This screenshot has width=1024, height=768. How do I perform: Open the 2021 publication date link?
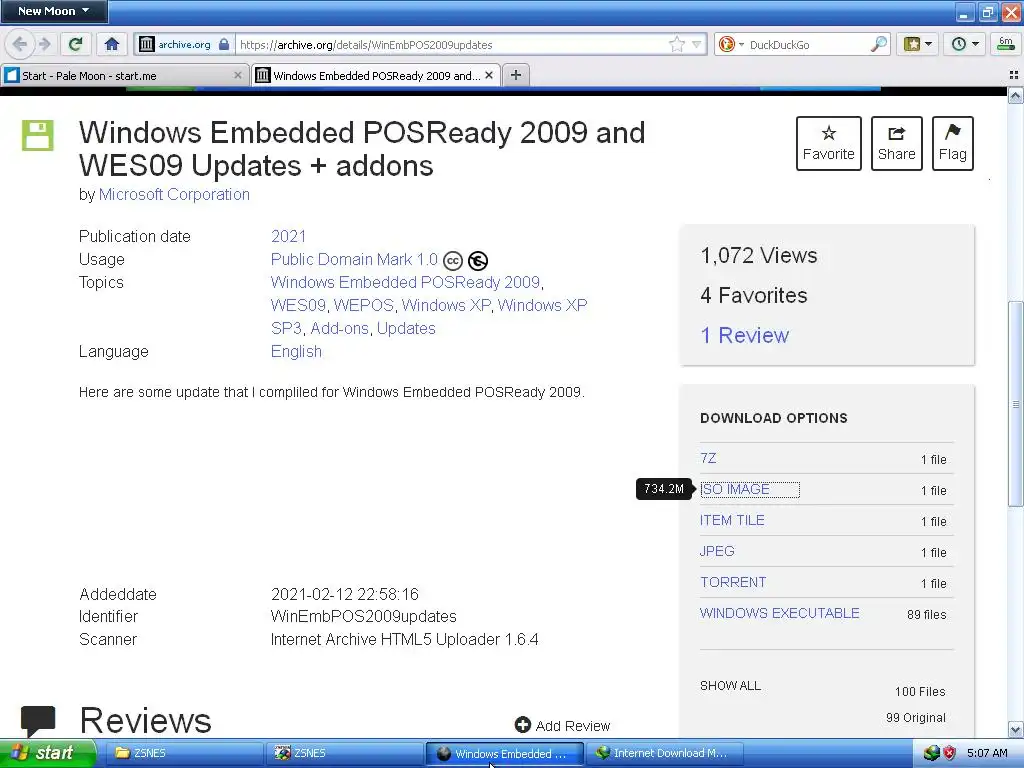pyautogui.click(x=289, y=236)
